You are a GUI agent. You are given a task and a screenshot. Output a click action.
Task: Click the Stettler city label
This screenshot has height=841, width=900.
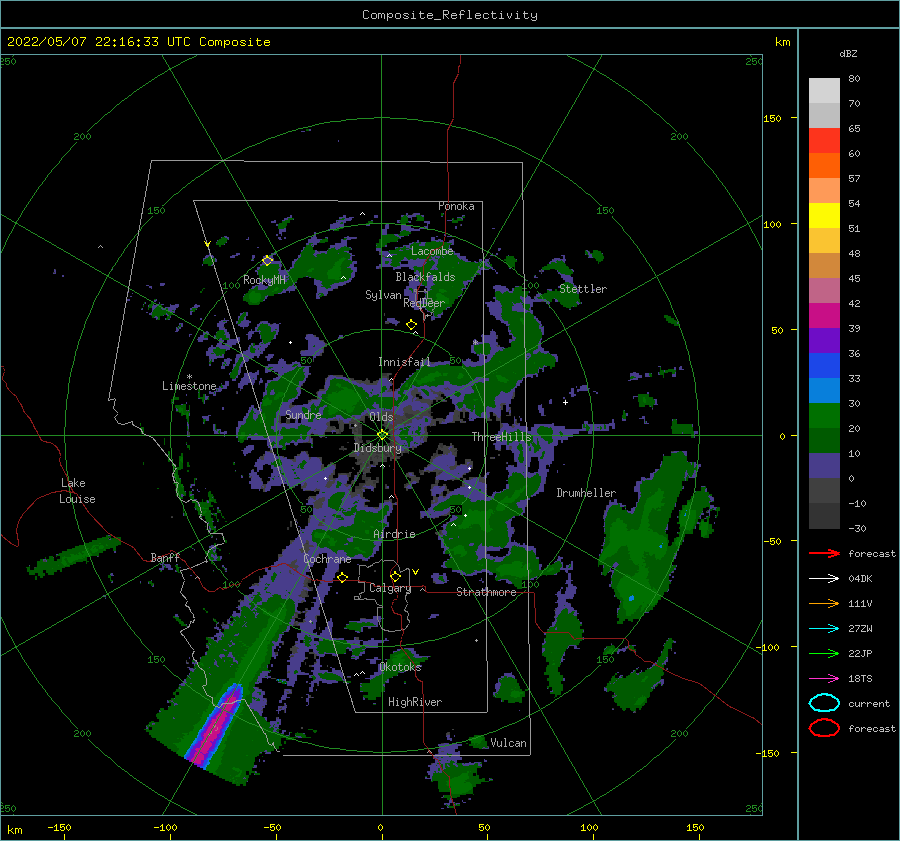[x=583, y=289]
